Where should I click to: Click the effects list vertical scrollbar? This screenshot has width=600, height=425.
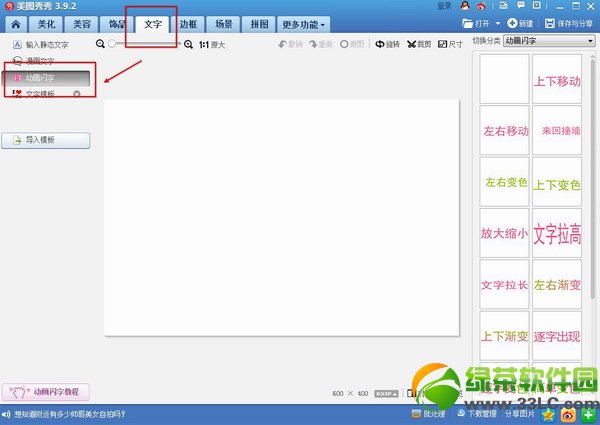pyautogui.click(x=593, y=178)
